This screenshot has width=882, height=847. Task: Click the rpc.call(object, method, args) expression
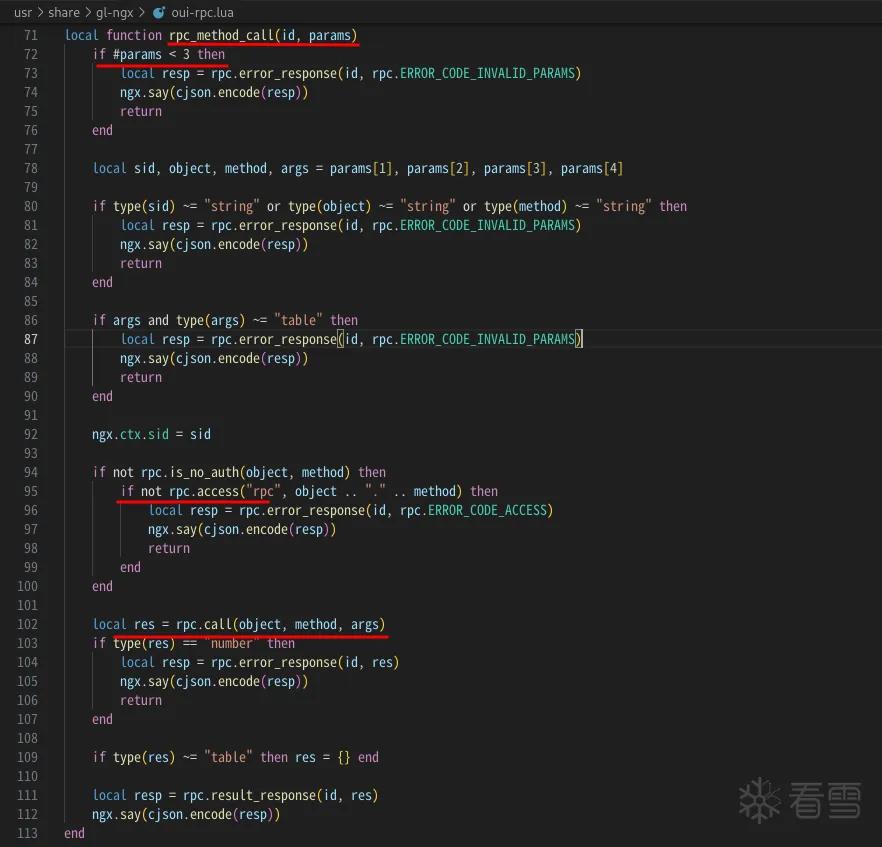(280, 624)
